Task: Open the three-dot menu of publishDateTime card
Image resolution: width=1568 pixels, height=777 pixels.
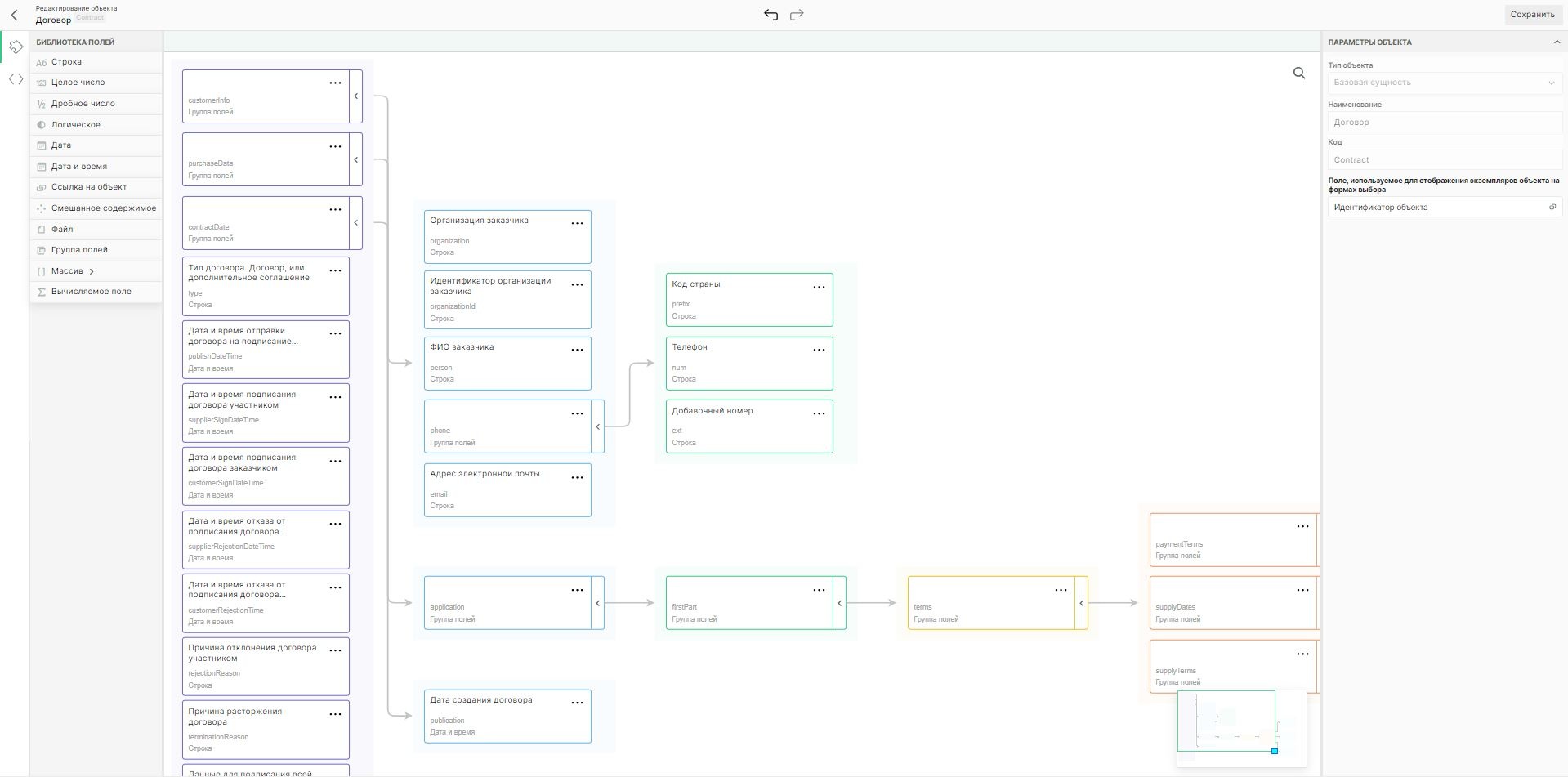Action: point(335,334)
